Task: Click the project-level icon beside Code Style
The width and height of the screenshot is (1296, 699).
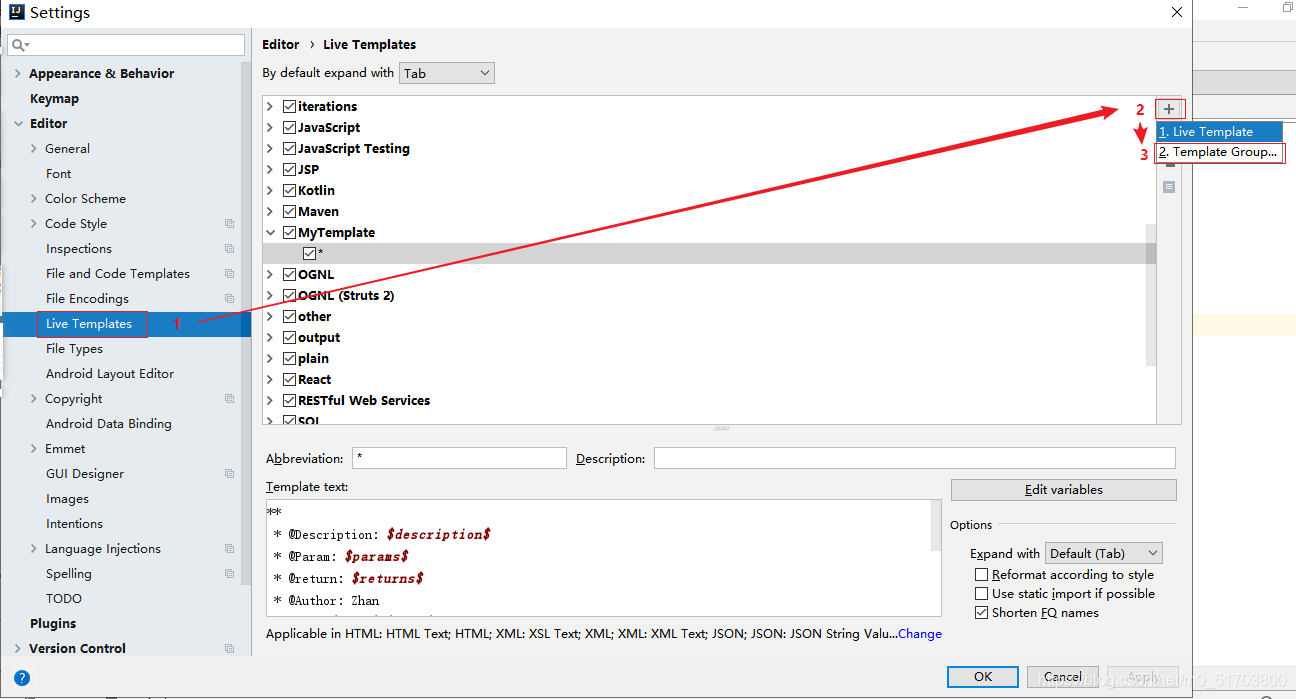Action: coord(230,224)
